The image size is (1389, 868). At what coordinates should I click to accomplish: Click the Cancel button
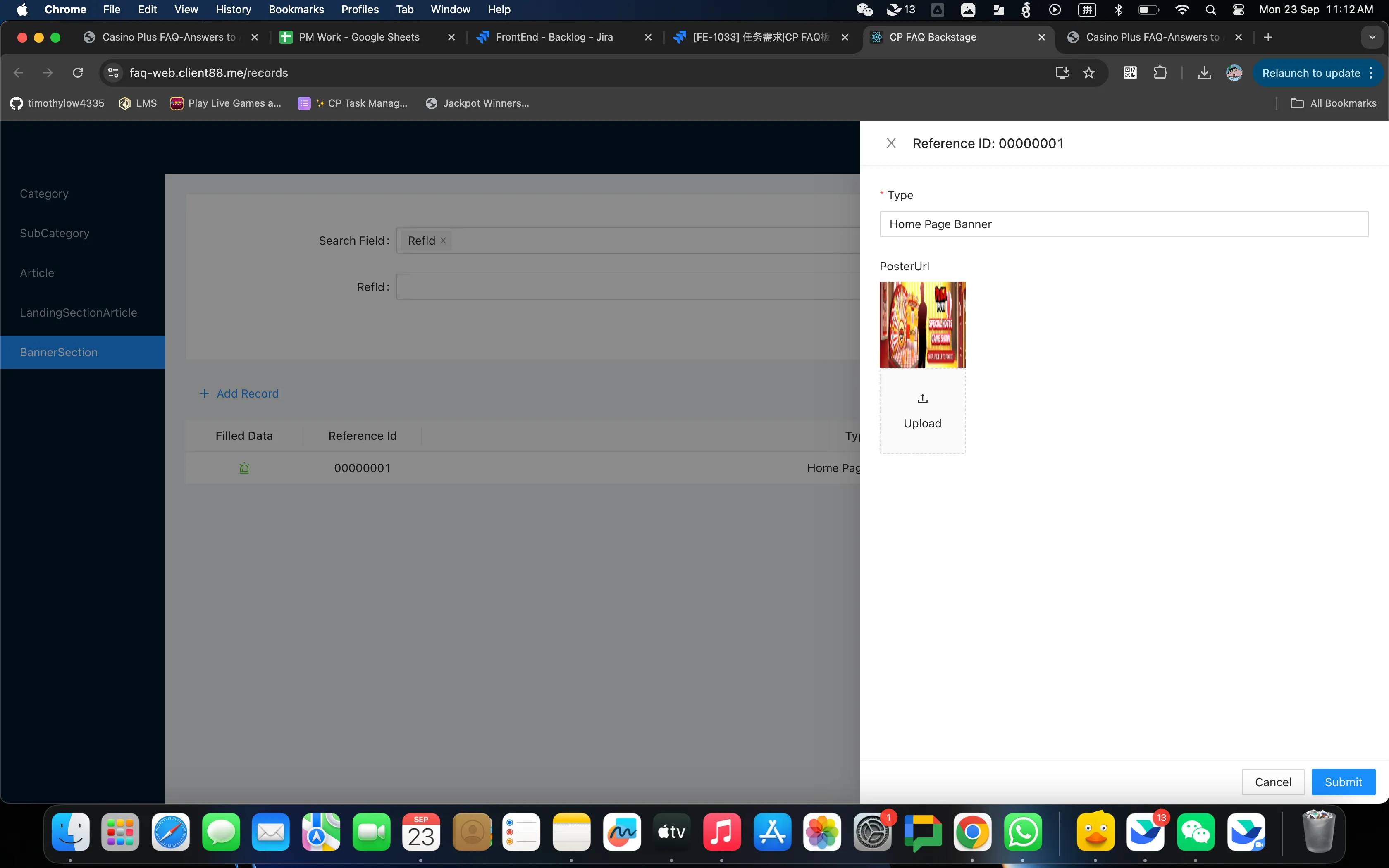click(1272, 782)
